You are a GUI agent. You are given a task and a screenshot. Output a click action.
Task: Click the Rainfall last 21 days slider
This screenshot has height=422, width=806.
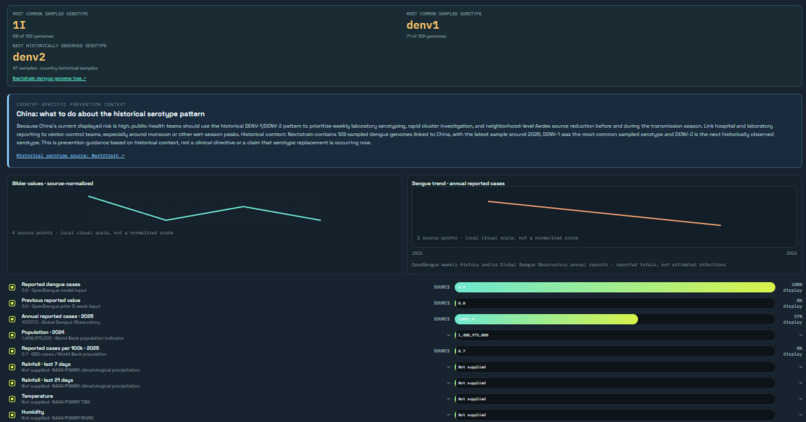click(615, 383)
